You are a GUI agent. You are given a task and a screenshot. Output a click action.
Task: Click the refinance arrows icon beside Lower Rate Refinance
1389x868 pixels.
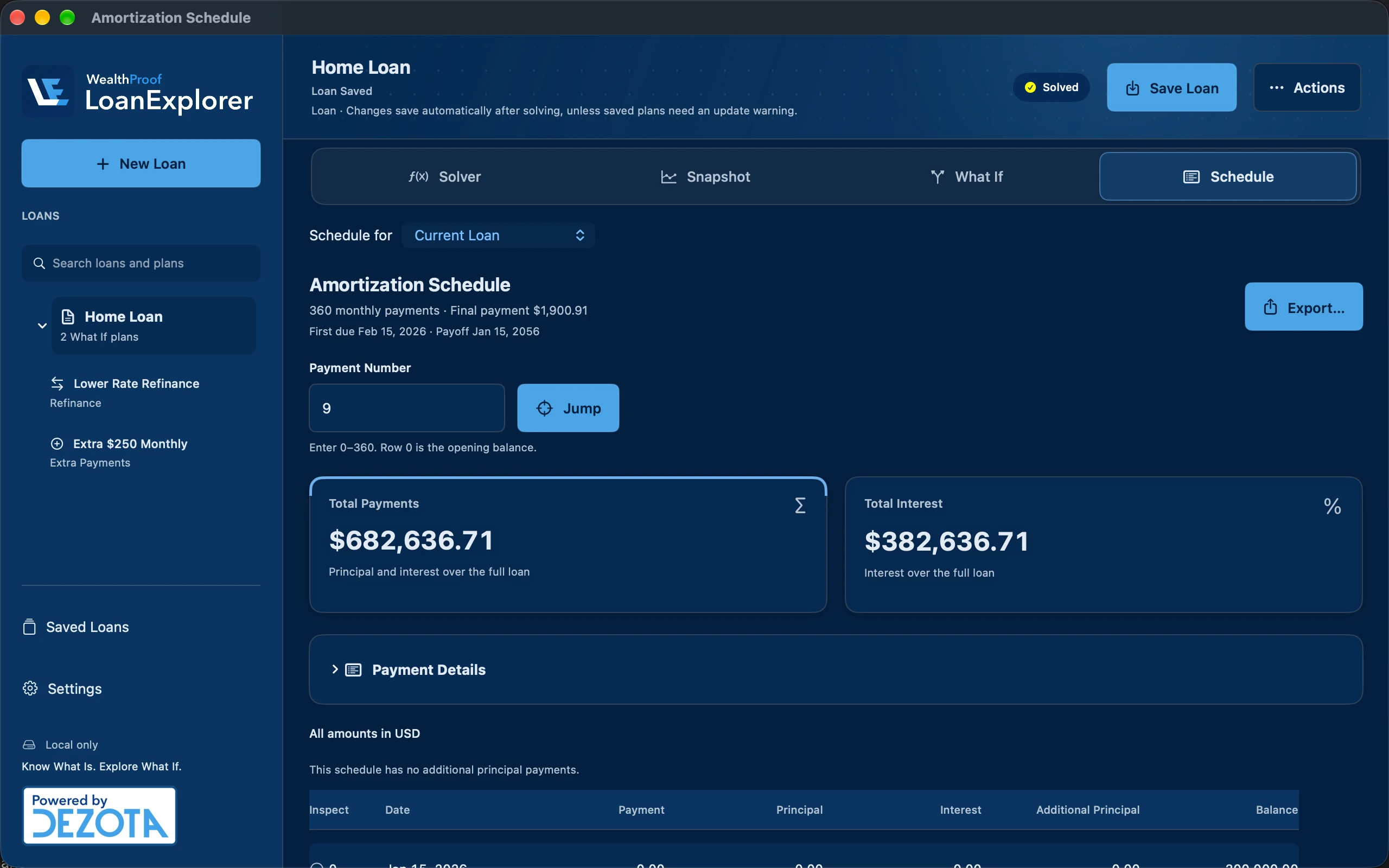[x=58, y=384]
